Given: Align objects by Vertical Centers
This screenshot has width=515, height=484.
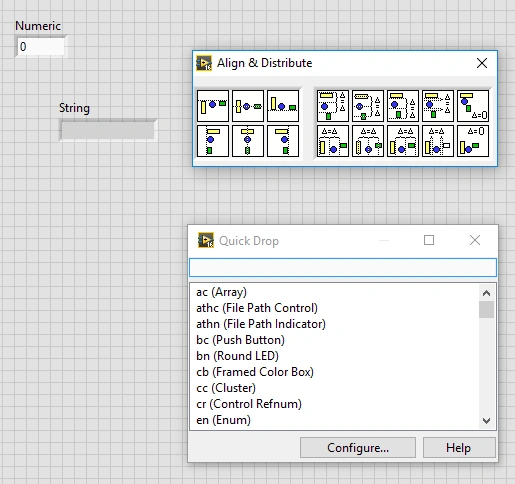Looking at the screenshot, I should pos(248,106).
